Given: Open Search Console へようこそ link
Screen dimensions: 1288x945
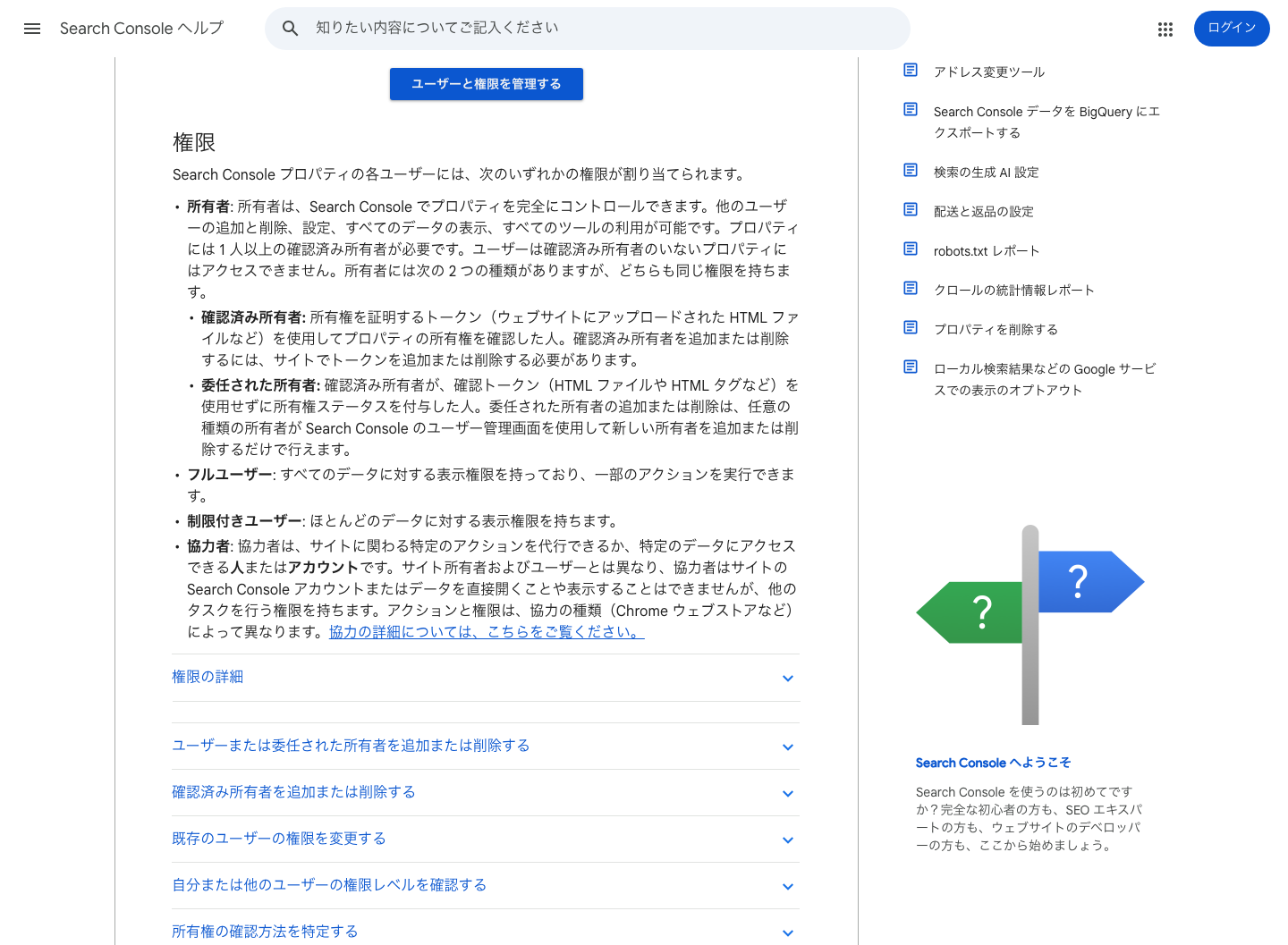Looking at the screenshot, I should tap(993, 763).
